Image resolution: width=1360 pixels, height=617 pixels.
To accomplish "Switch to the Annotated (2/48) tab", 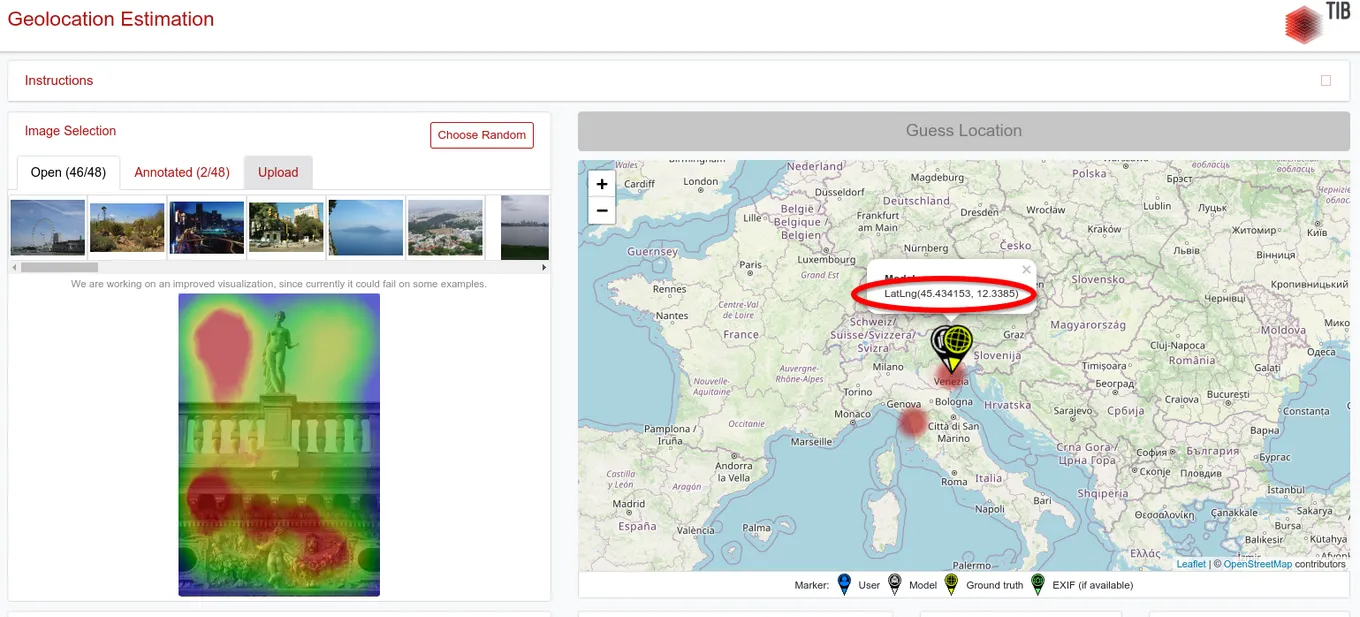I will (182, 172).
